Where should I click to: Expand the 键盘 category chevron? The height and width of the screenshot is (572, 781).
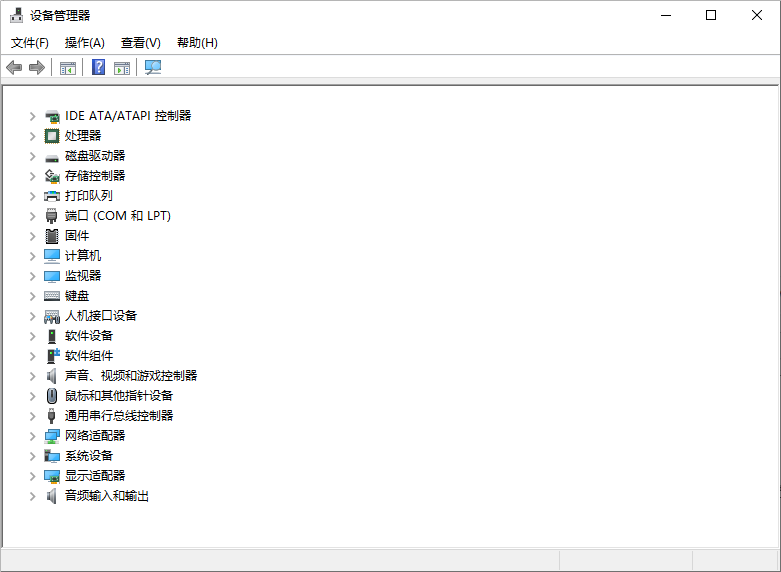[x=32, y=296]
